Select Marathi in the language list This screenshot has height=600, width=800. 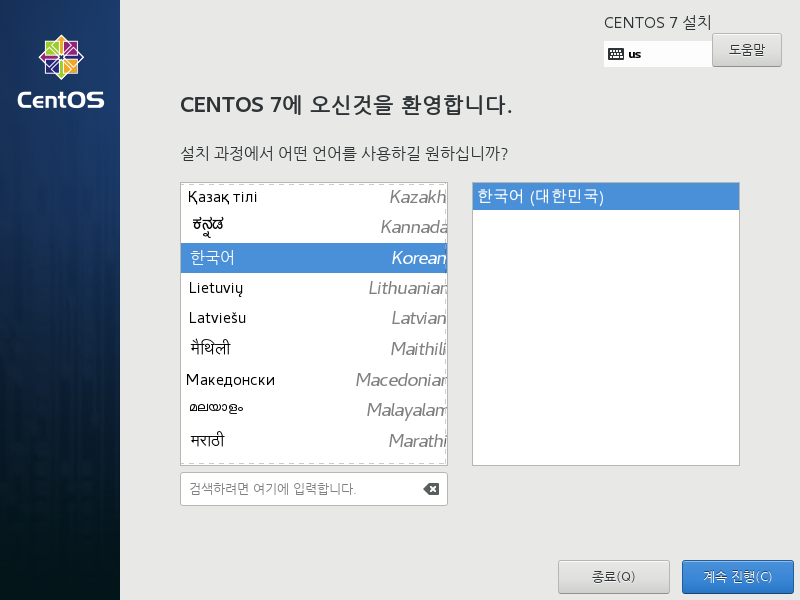tap(314, 440)
